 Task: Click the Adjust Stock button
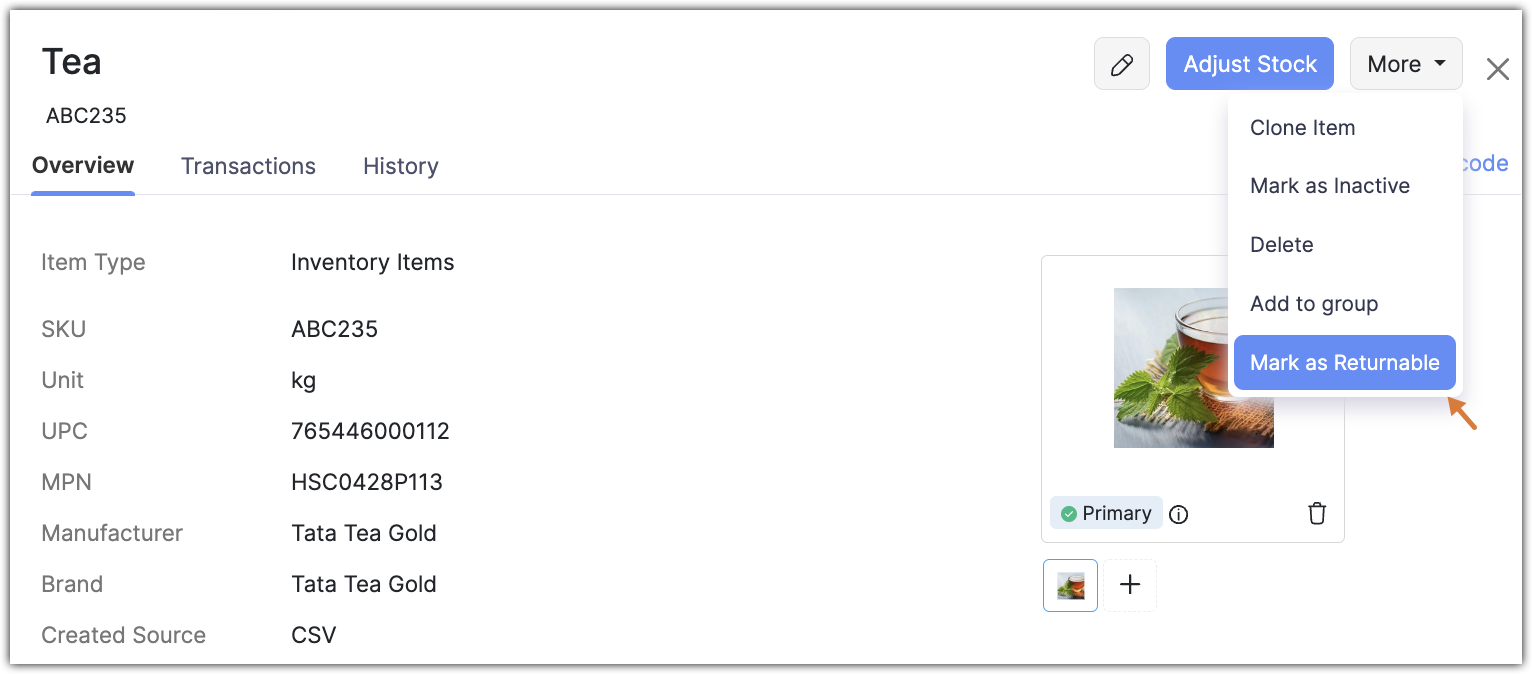tap(1249, 65)
